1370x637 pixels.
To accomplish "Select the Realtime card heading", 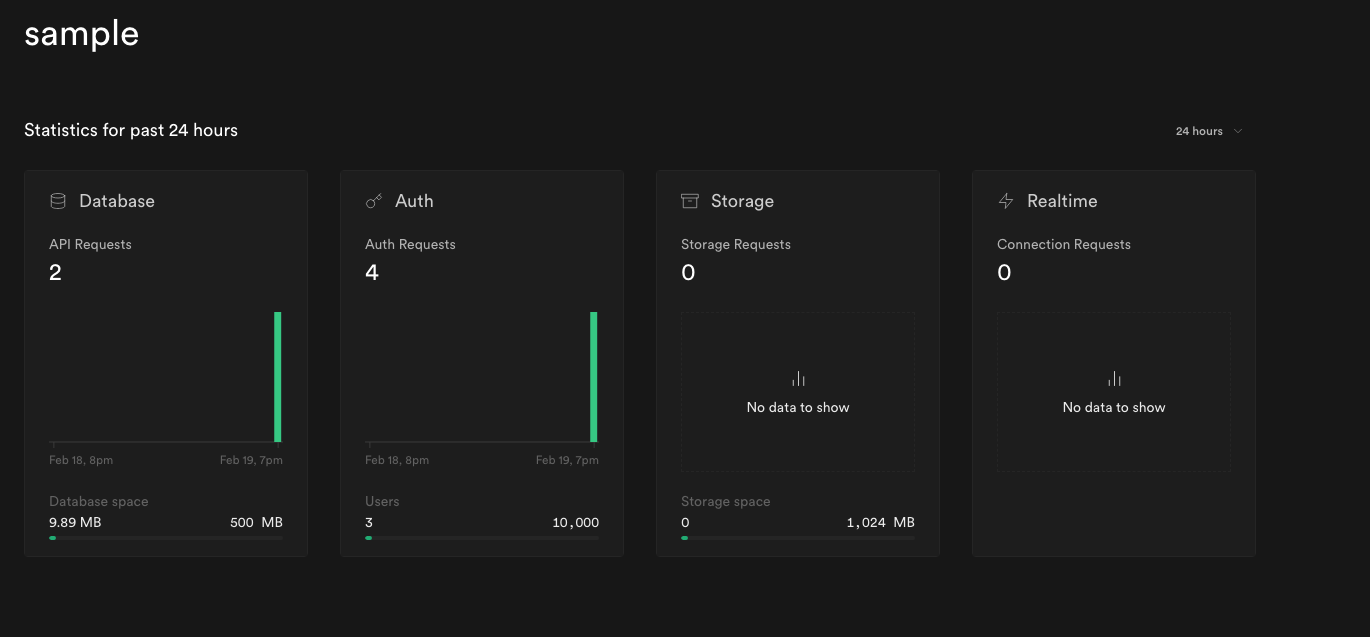I will [1062, 201].
